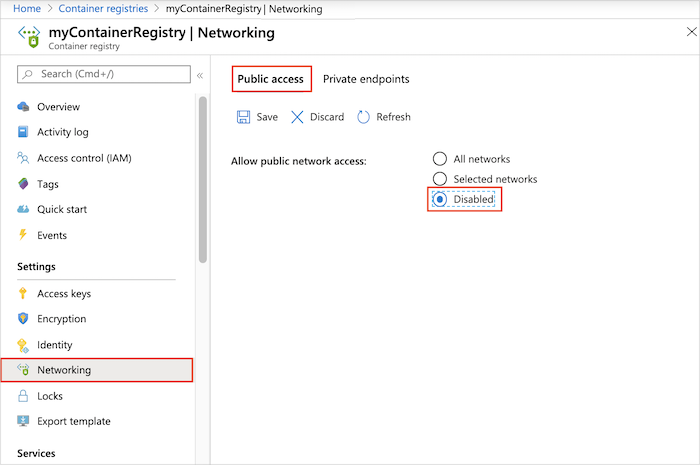Select the Disabled radio button
This screenshot has height=465, width=700.
tap(440, 200)
